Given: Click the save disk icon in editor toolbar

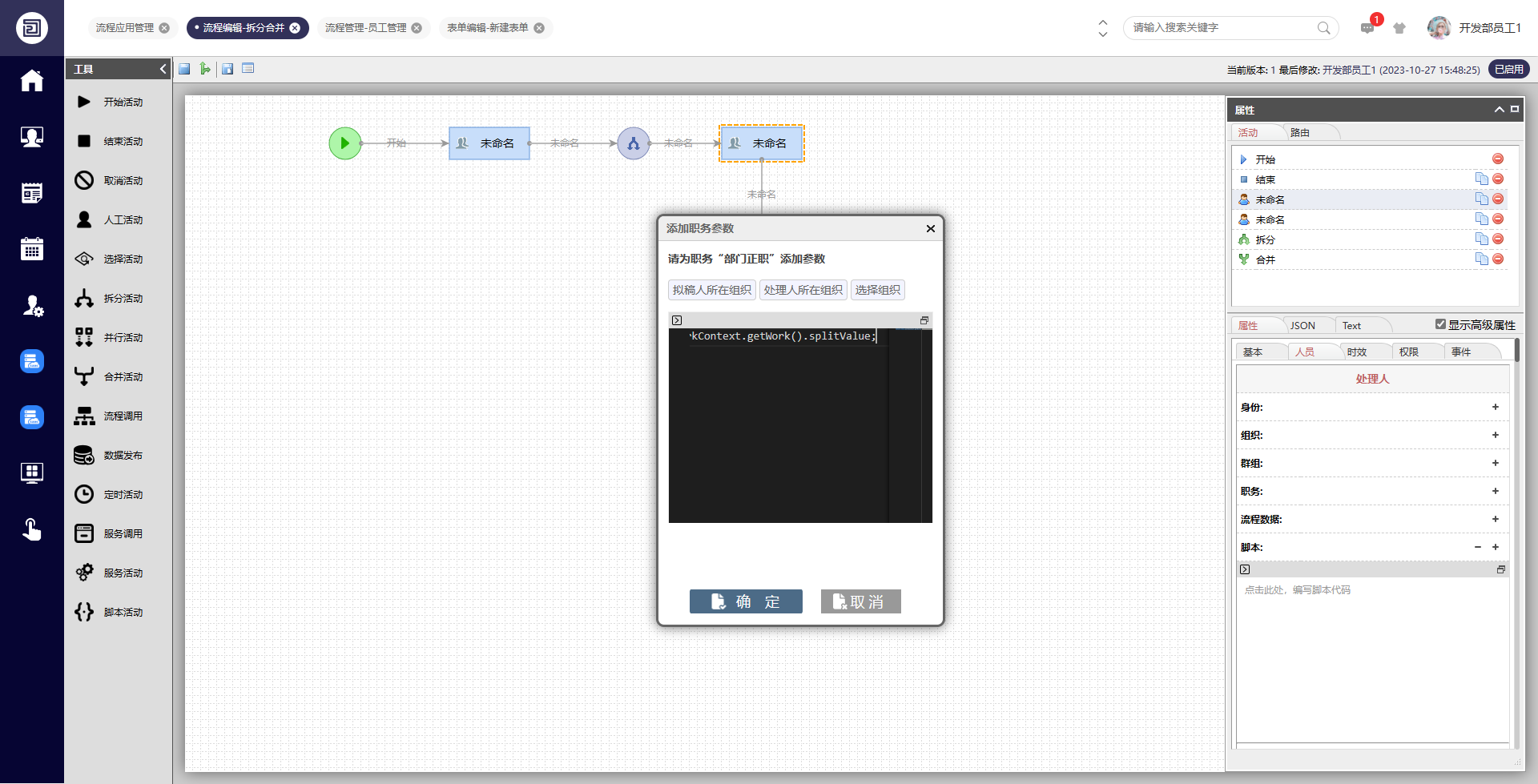Looking at the screenshot, I should click(x=184, y=69).
